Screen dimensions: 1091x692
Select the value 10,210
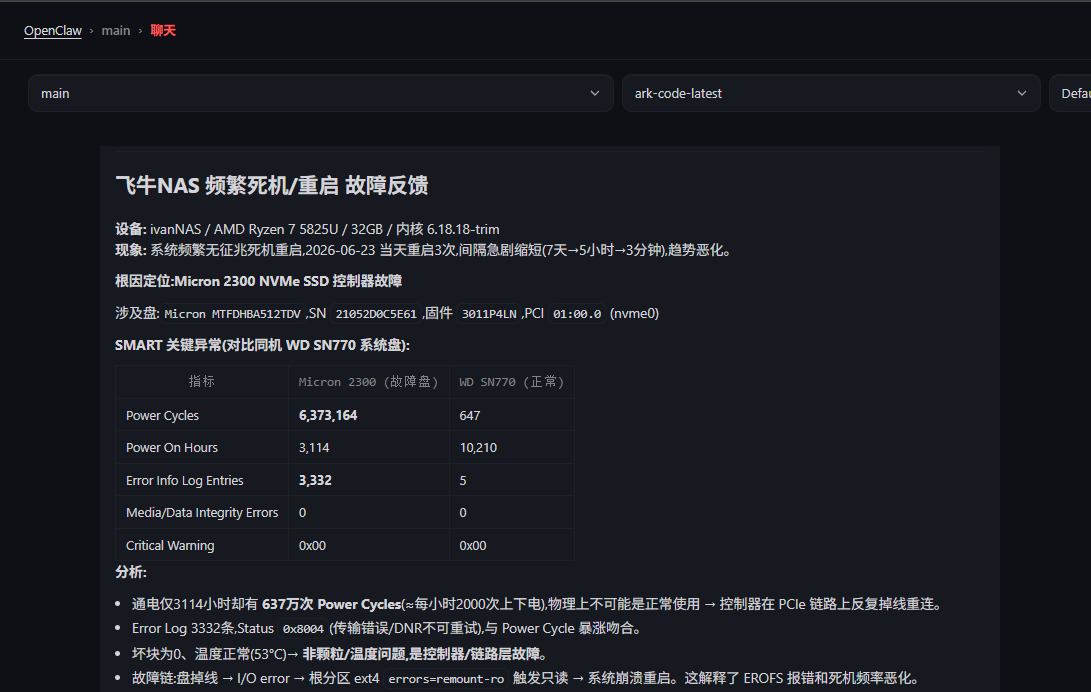(478, 448)
